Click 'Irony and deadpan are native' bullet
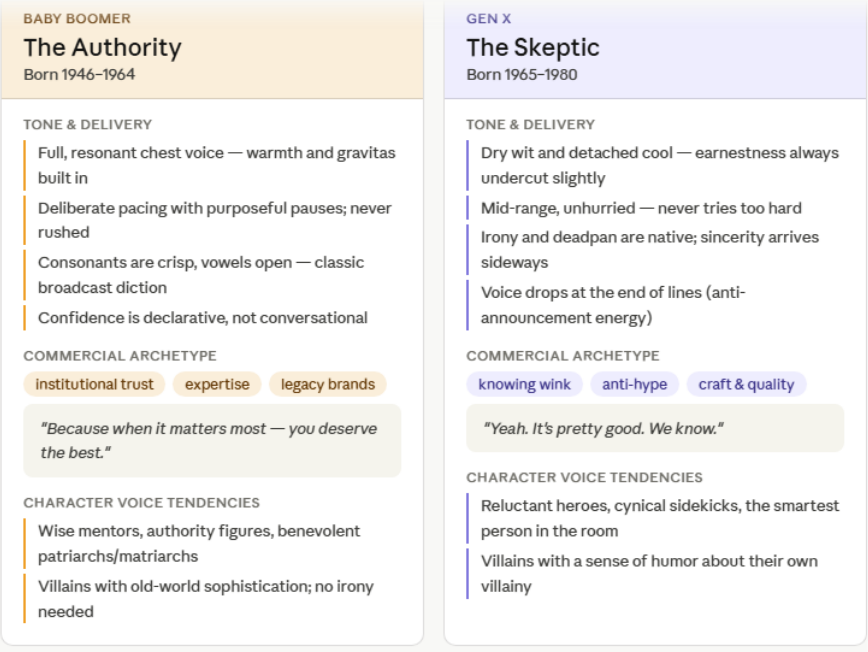This screenshot has height=652, width=868. 649,249
